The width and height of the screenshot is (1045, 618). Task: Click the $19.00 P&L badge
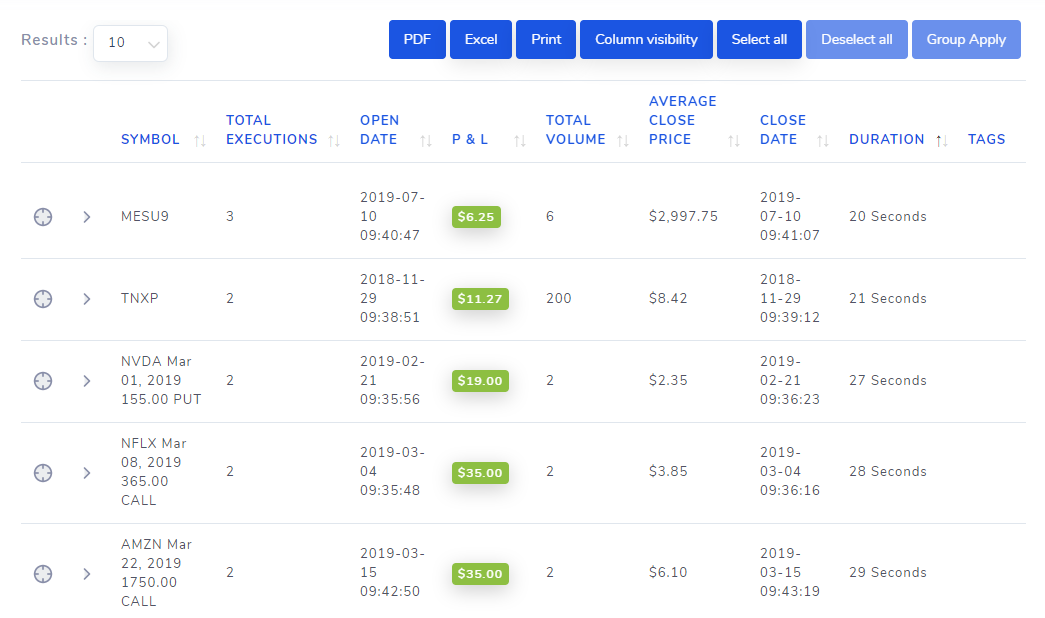pos(480,381)
